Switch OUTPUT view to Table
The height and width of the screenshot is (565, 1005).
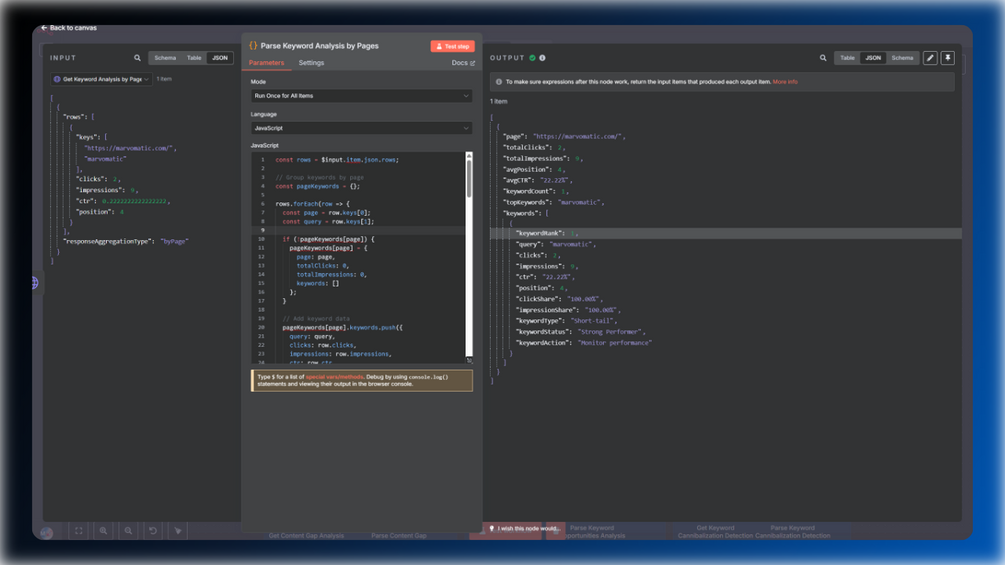tap(847, 58)
